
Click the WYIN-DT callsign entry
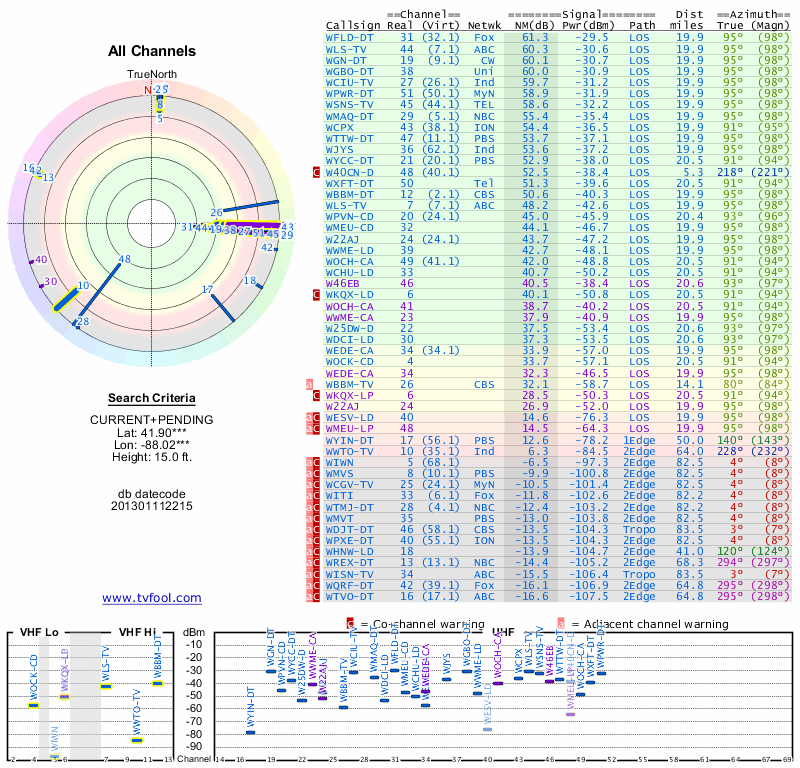click(x=349, y=439)
